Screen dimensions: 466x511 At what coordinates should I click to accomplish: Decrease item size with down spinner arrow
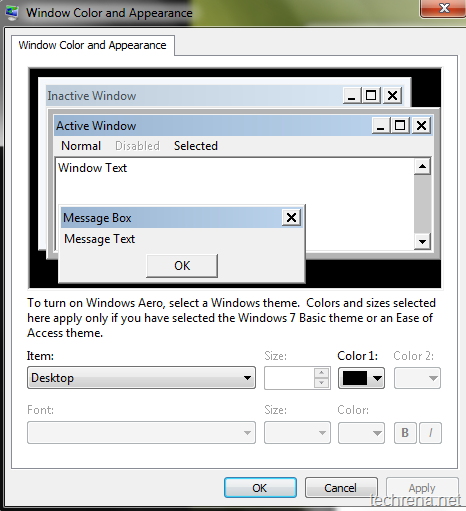click(x=322, y=383)
